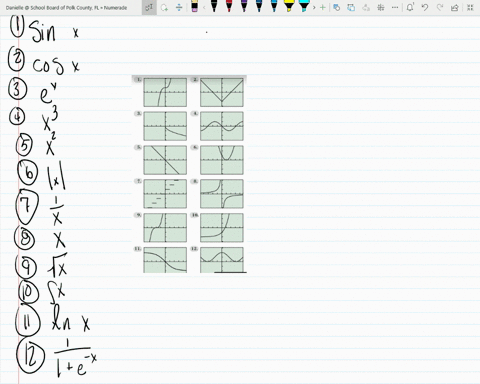Choose the Insert Space tool
Image resolution: width=480 pixels, height=384 pixels.
pyautogui.click(x=179, y=7)
